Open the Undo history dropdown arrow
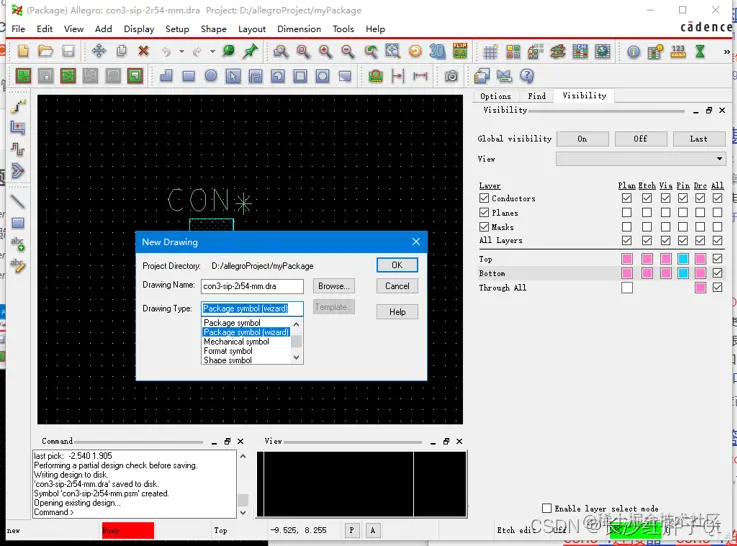The image size is (737, 546). [181, 51]
